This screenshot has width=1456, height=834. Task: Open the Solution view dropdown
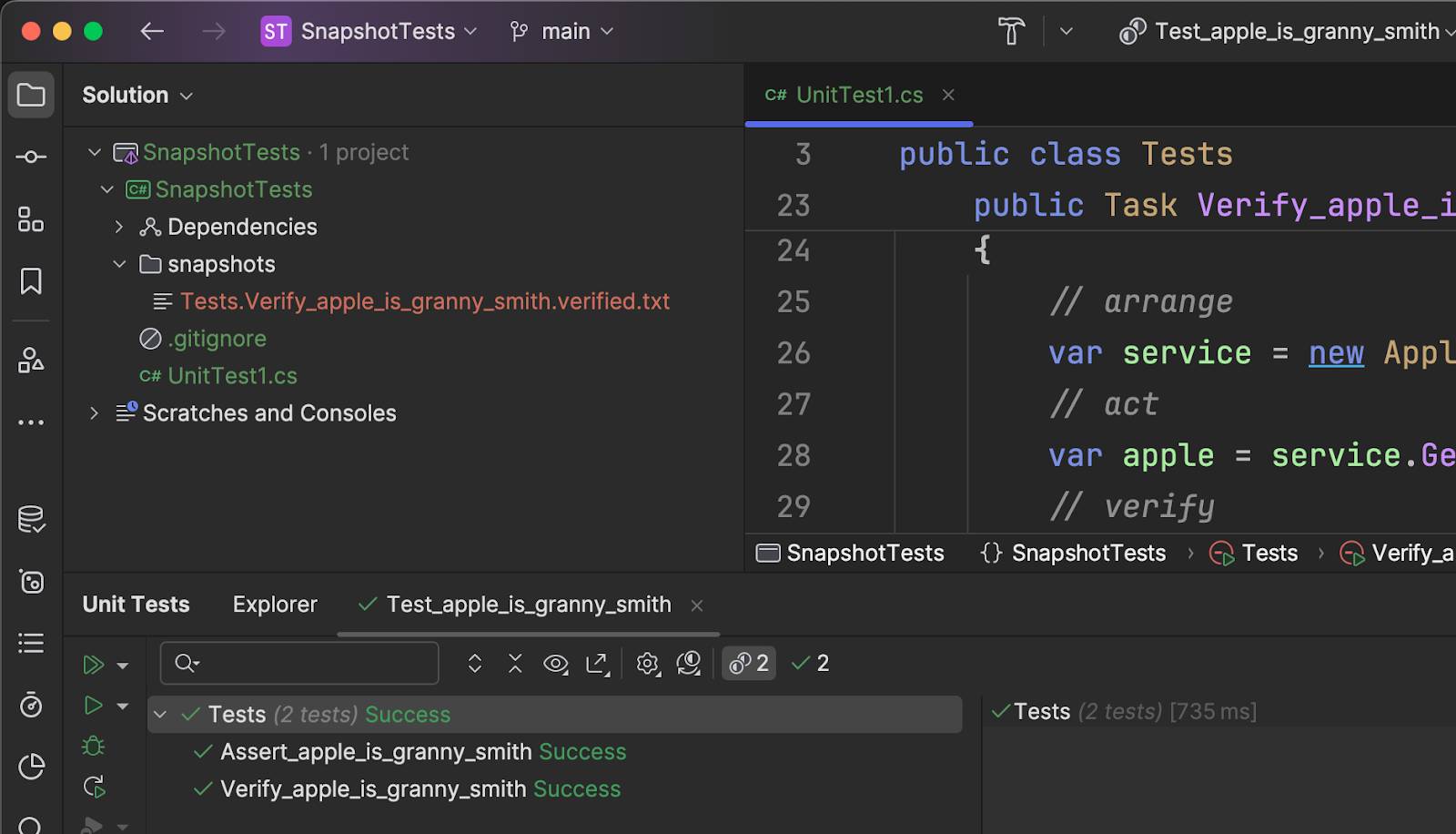pos(137,96)
